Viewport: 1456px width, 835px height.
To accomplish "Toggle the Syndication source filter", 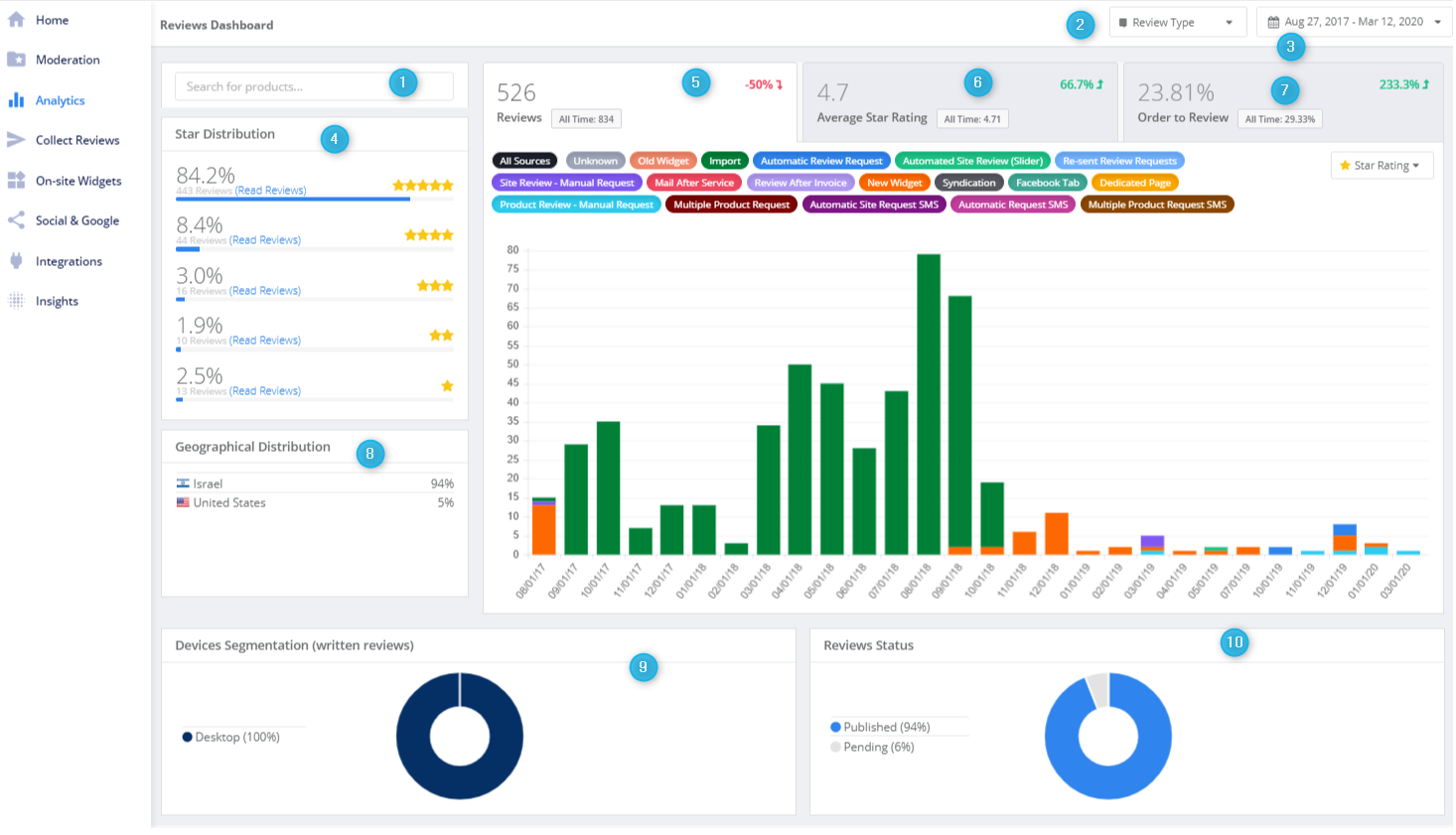I will (969, 182).
